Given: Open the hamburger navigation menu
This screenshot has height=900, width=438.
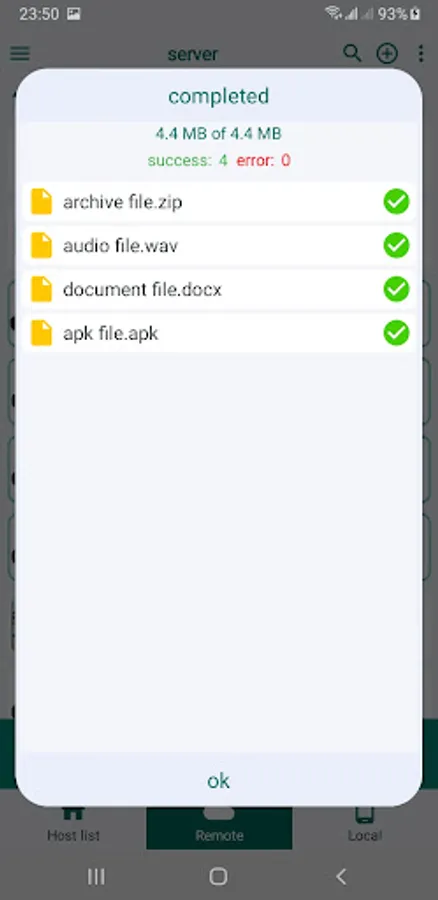Looking at the screenshot, I should coord(20,54).
